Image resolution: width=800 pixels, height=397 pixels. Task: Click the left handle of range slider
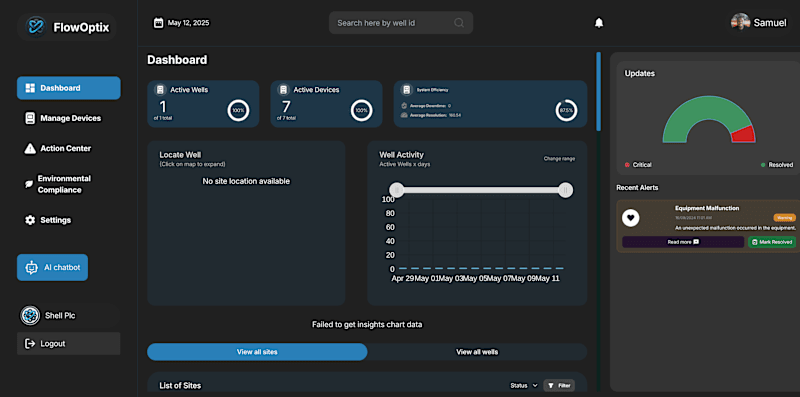coord(397,190)
